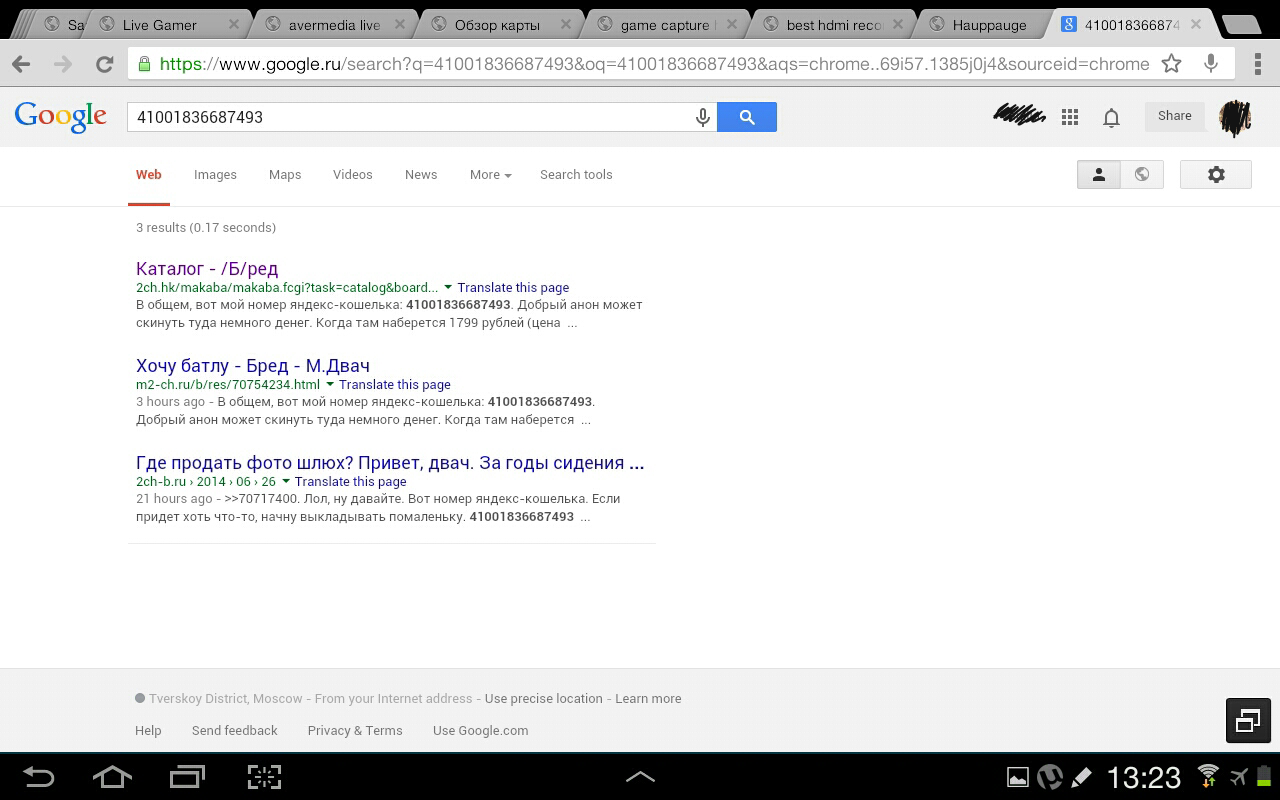Switch to Images results
The height and width of the screenshot is (800, 1280).
[215, 175]
